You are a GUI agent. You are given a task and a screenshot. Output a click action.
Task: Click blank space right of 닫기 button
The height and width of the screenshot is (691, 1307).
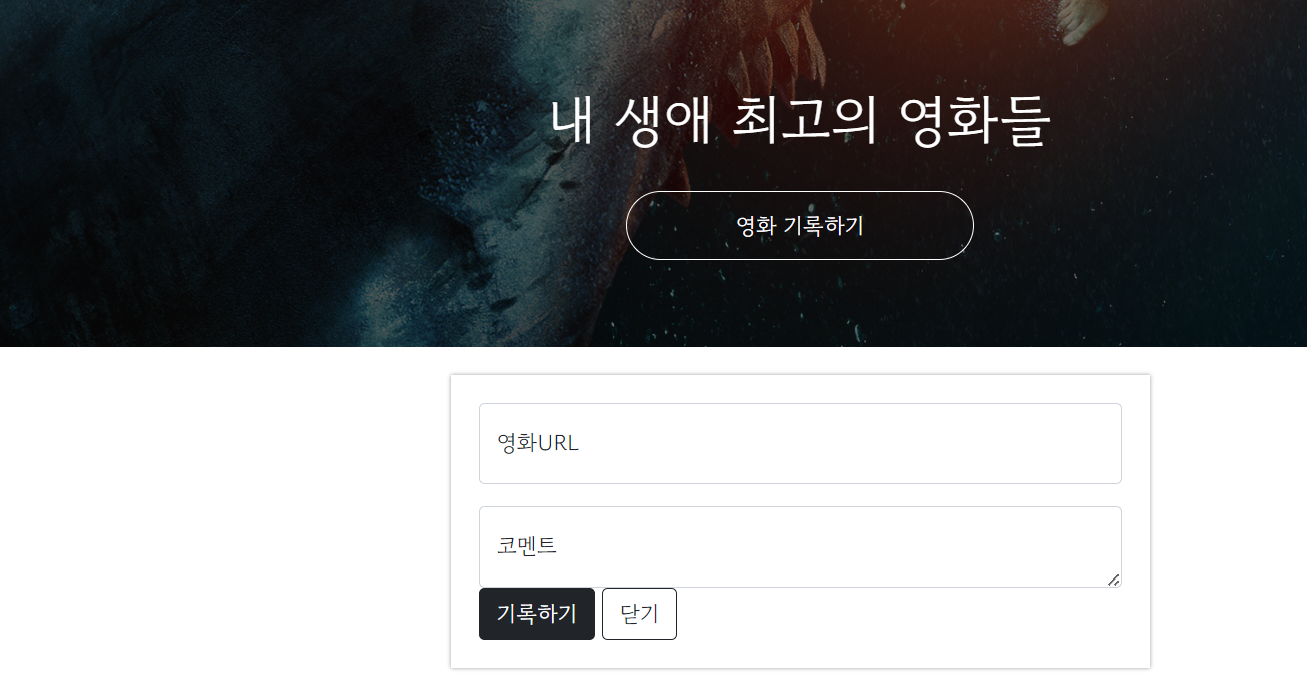tap(900, 614)
